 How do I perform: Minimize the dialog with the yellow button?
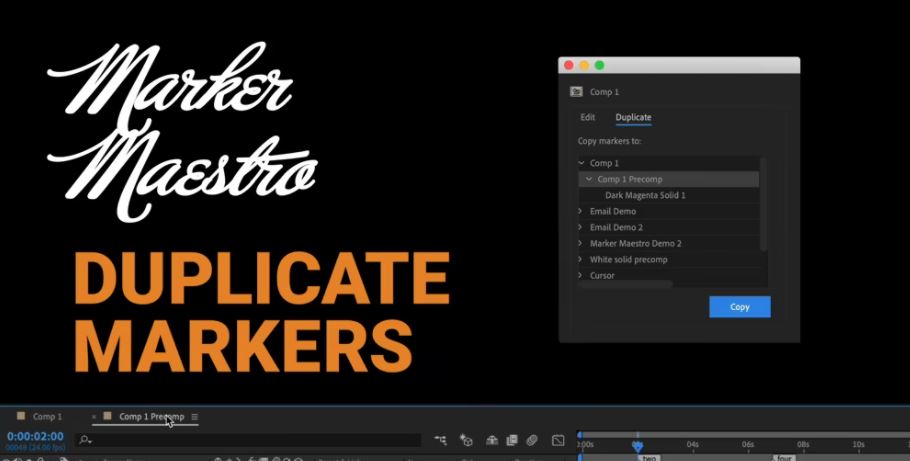[x=584, y=65]
